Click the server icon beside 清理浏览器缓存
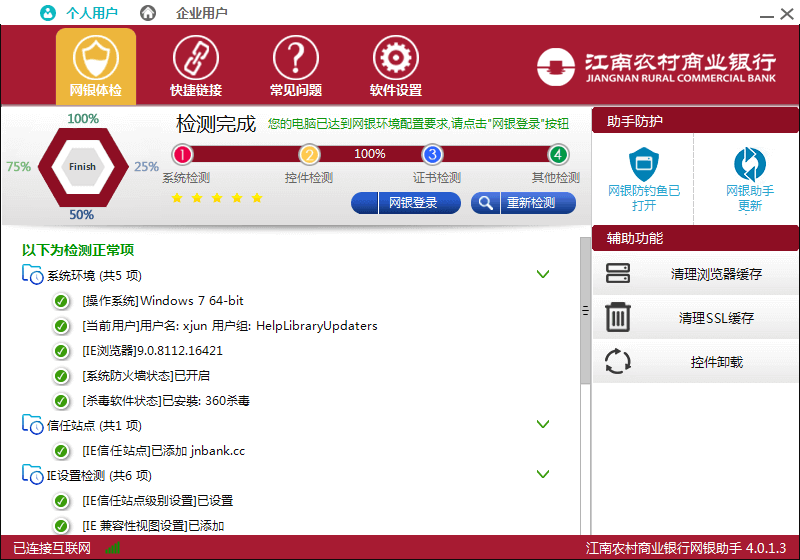 [618, 273]
